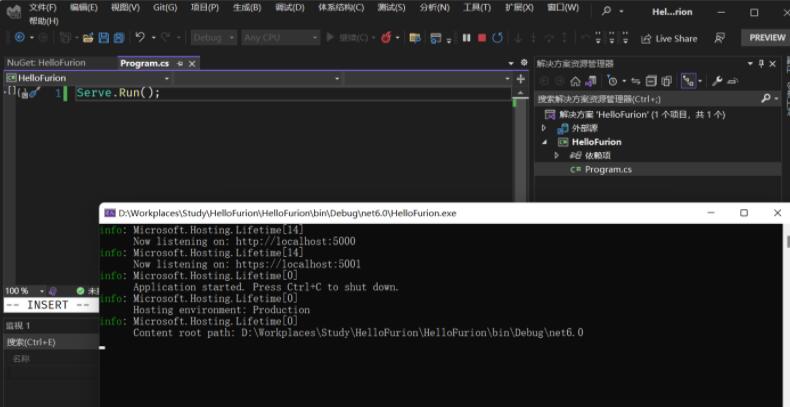Click the Save All toolbar icon
Screen dimensions: 790x407
119,38
